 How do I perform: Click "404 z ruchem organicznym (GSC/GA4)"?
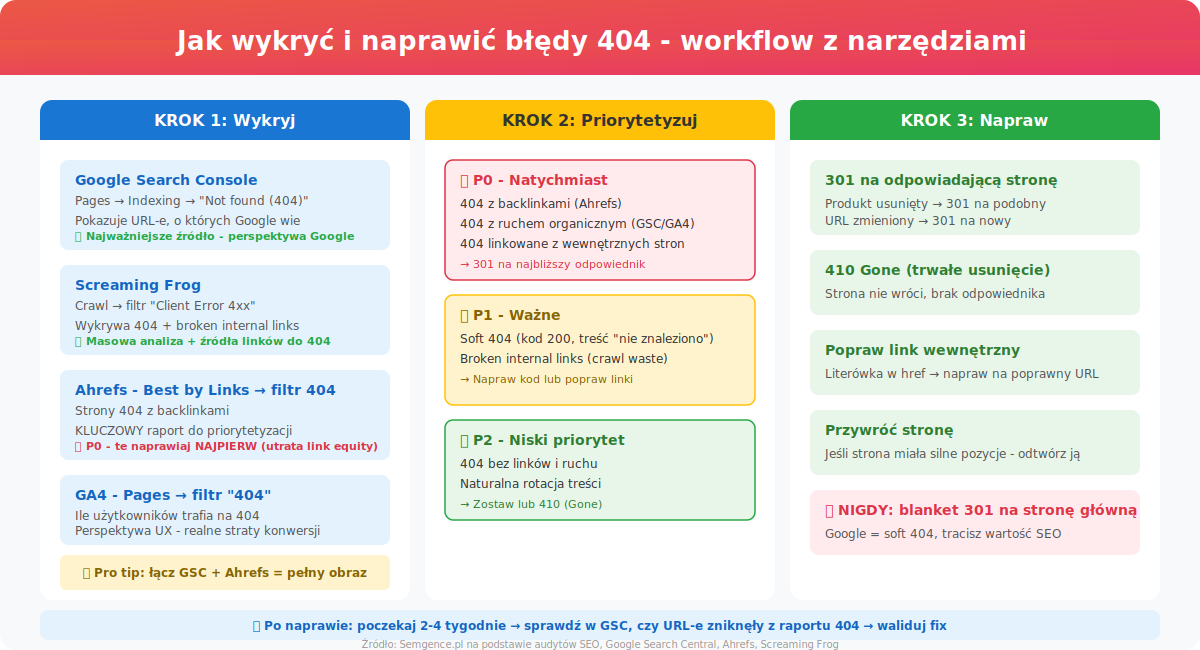(x=577, y=224)
